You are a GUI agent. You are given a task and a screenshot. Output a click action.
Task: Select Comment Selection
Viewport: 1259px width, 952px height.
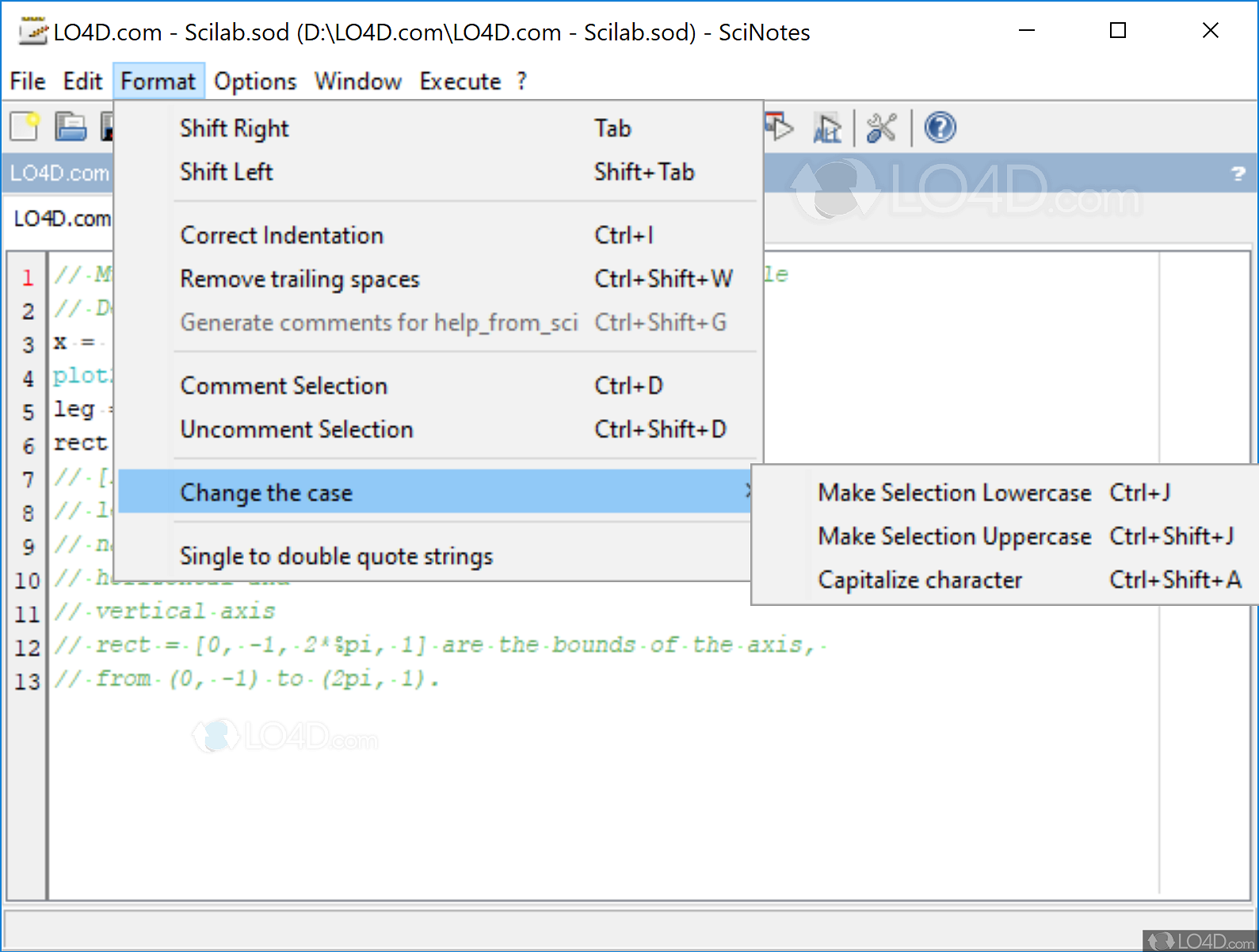click(x=284, y=386)
